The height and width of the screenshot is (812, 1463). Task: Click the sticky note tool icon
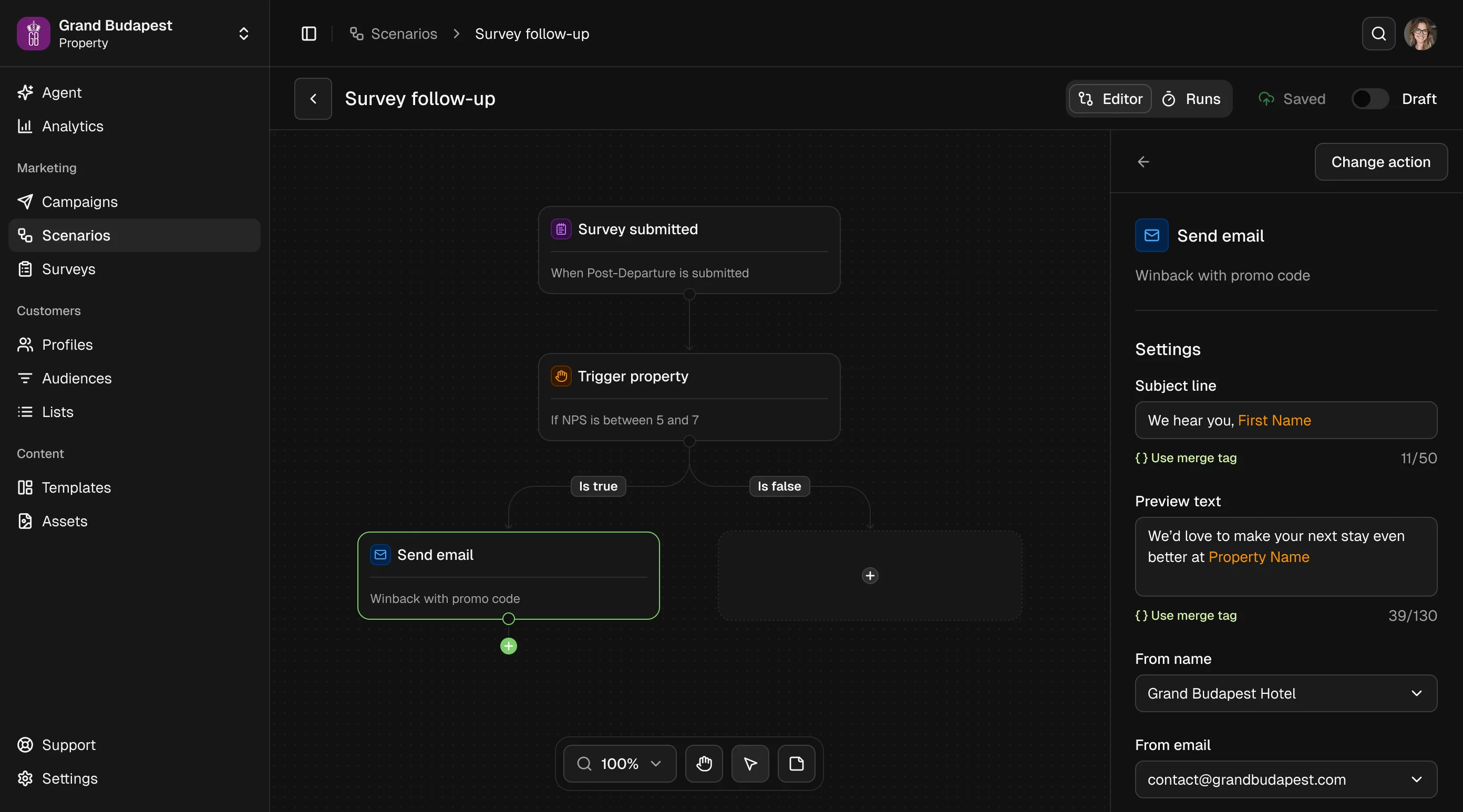[796, 764]
